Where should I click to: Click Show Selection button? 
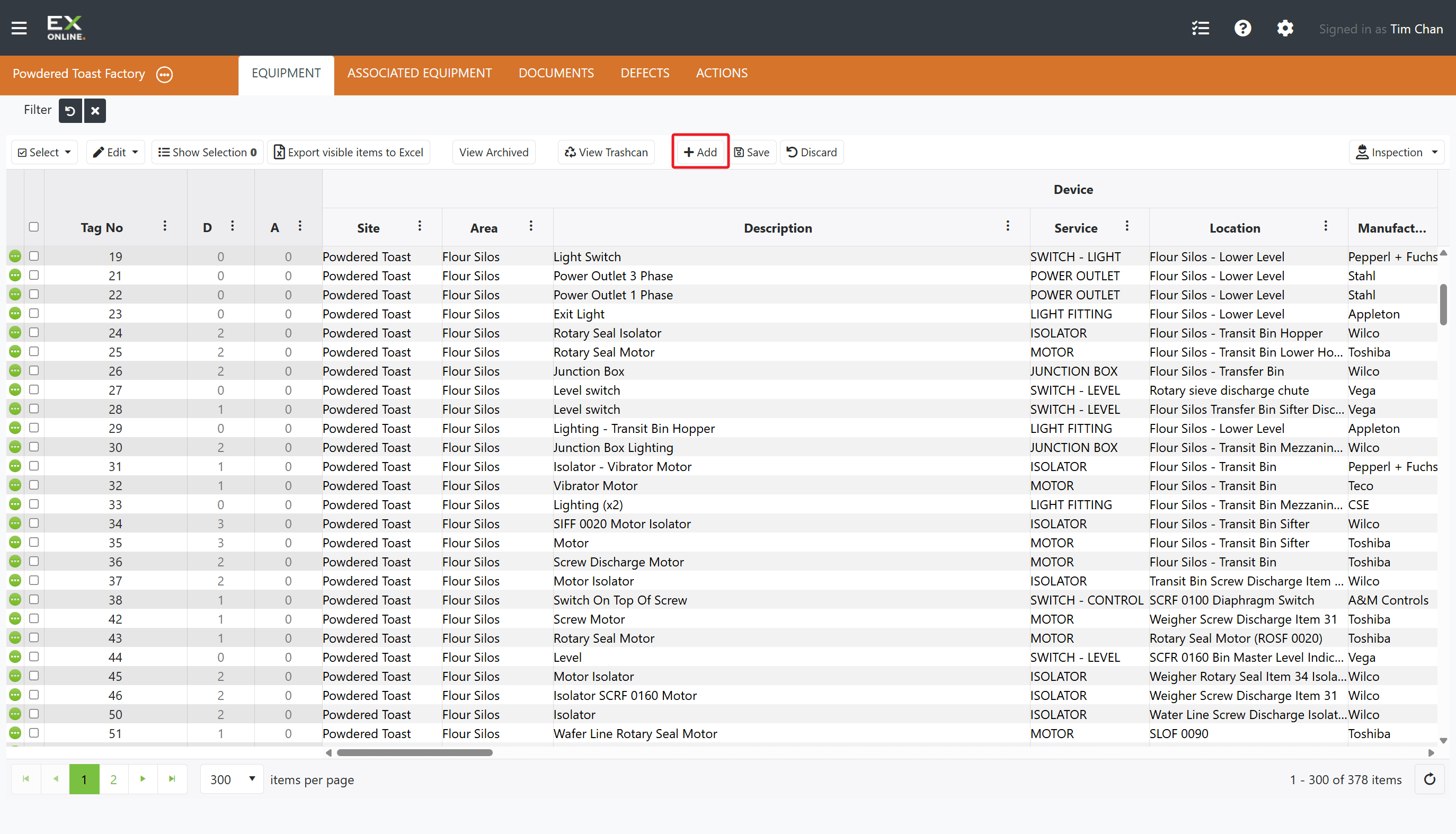point(207,153)
